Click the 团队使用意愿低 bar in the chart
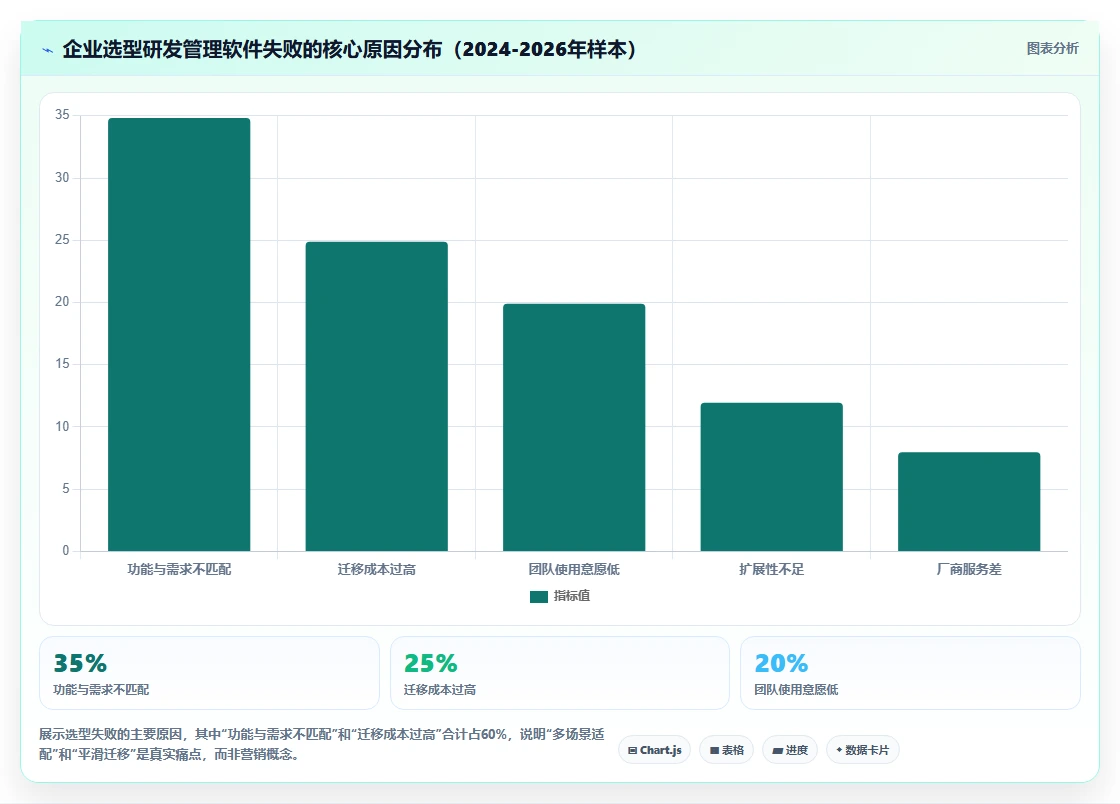Viewport: 1120px width, 804px height. [x=574, y=427]
